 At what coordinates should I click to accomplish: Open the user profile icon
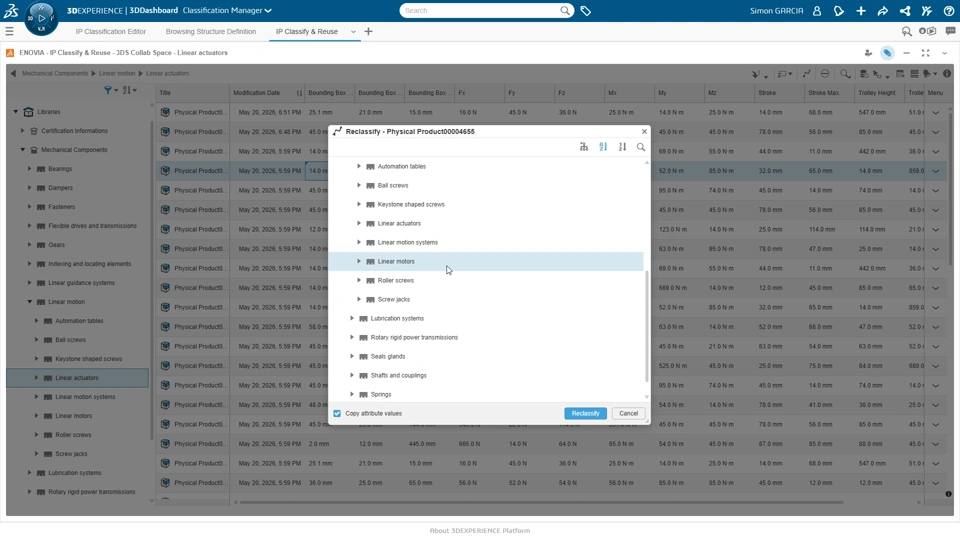[817, 10]
